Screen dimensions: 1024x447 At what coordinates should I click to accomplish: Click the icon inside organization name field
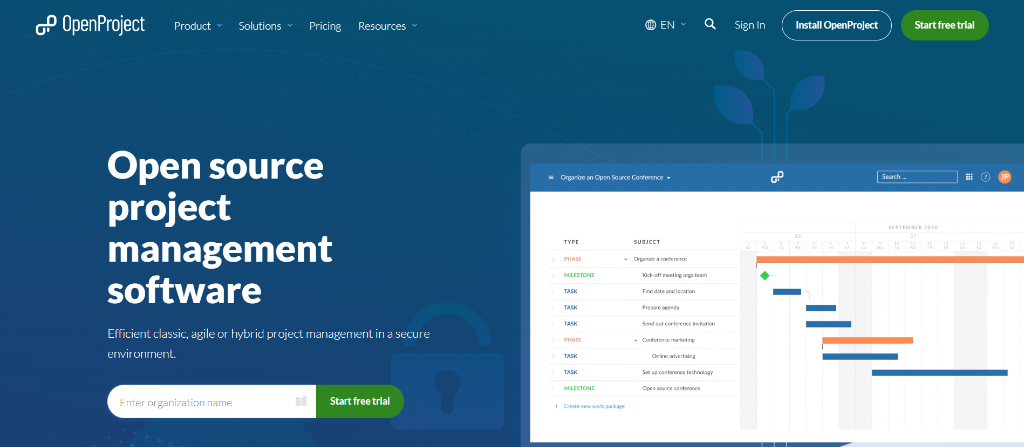click(301, 401)
